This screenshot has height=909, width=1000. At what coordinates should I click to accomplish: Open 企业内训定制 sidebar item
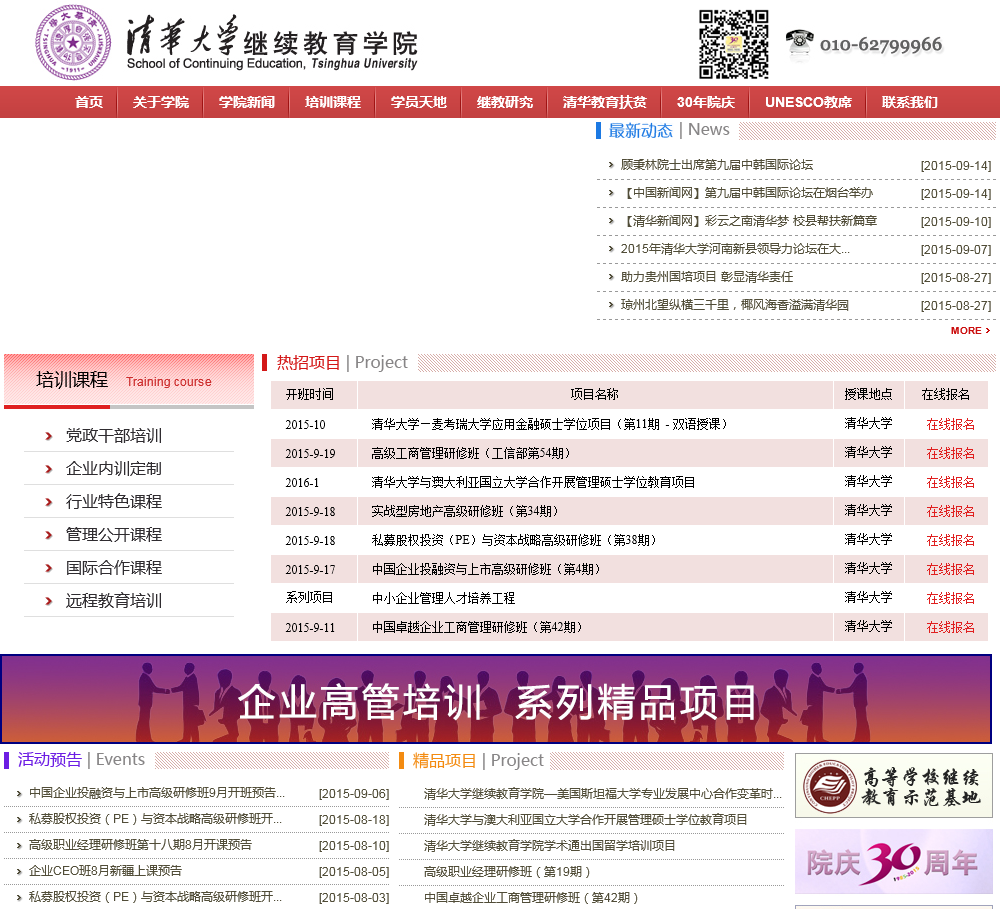pyautogui.click(x=114, y=469)
